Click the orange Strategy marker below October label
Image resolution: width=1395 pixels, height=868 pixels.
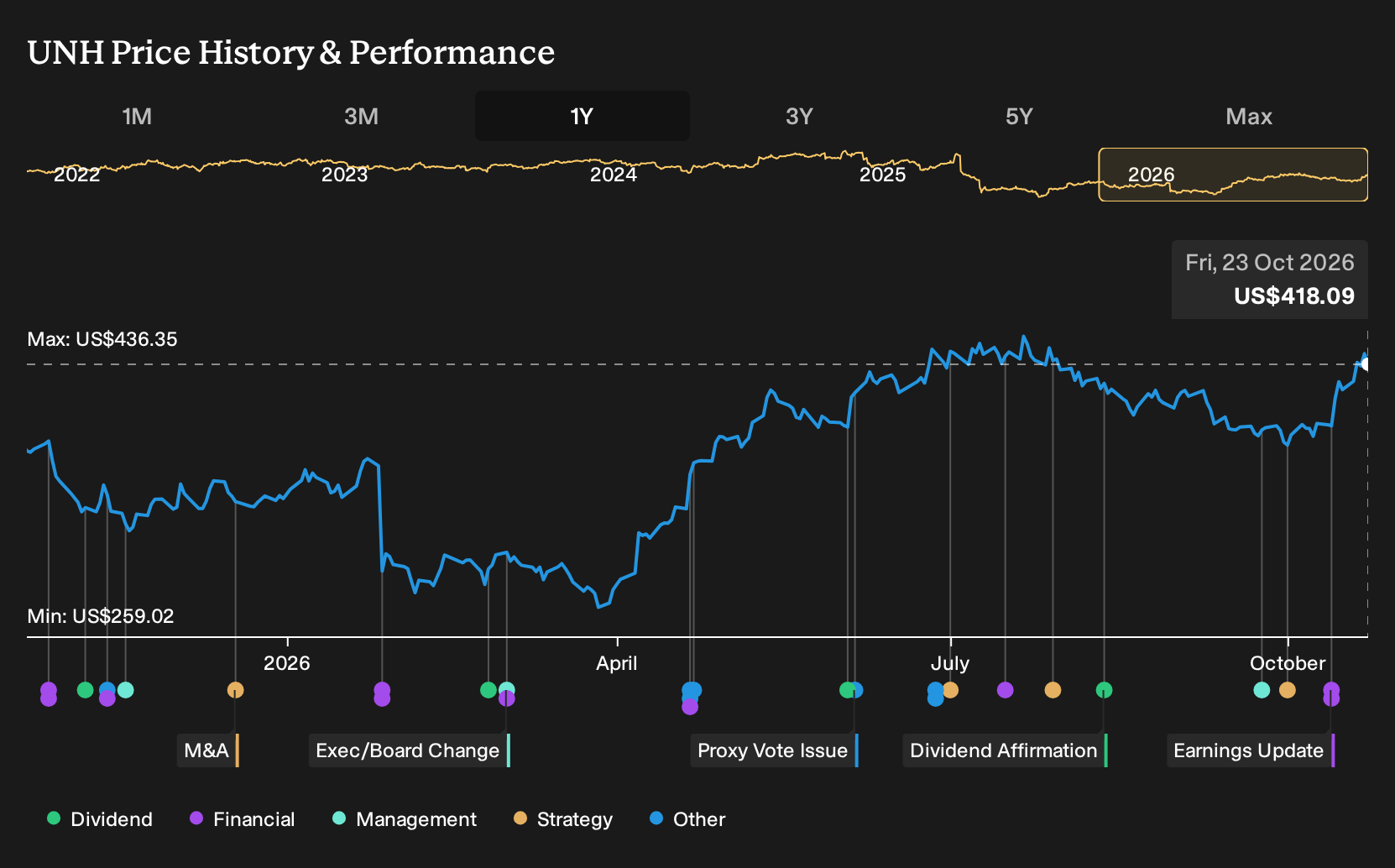1288,690
